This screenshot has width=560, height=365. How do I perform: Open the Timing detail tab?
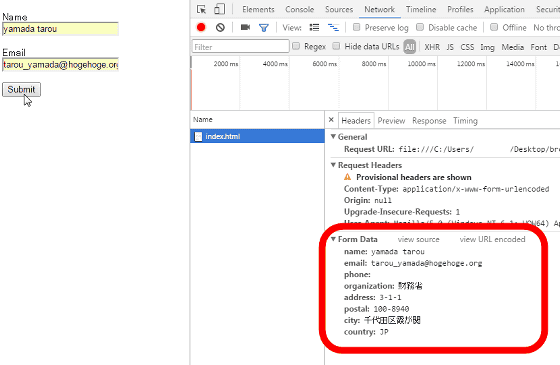click(465, 121)
